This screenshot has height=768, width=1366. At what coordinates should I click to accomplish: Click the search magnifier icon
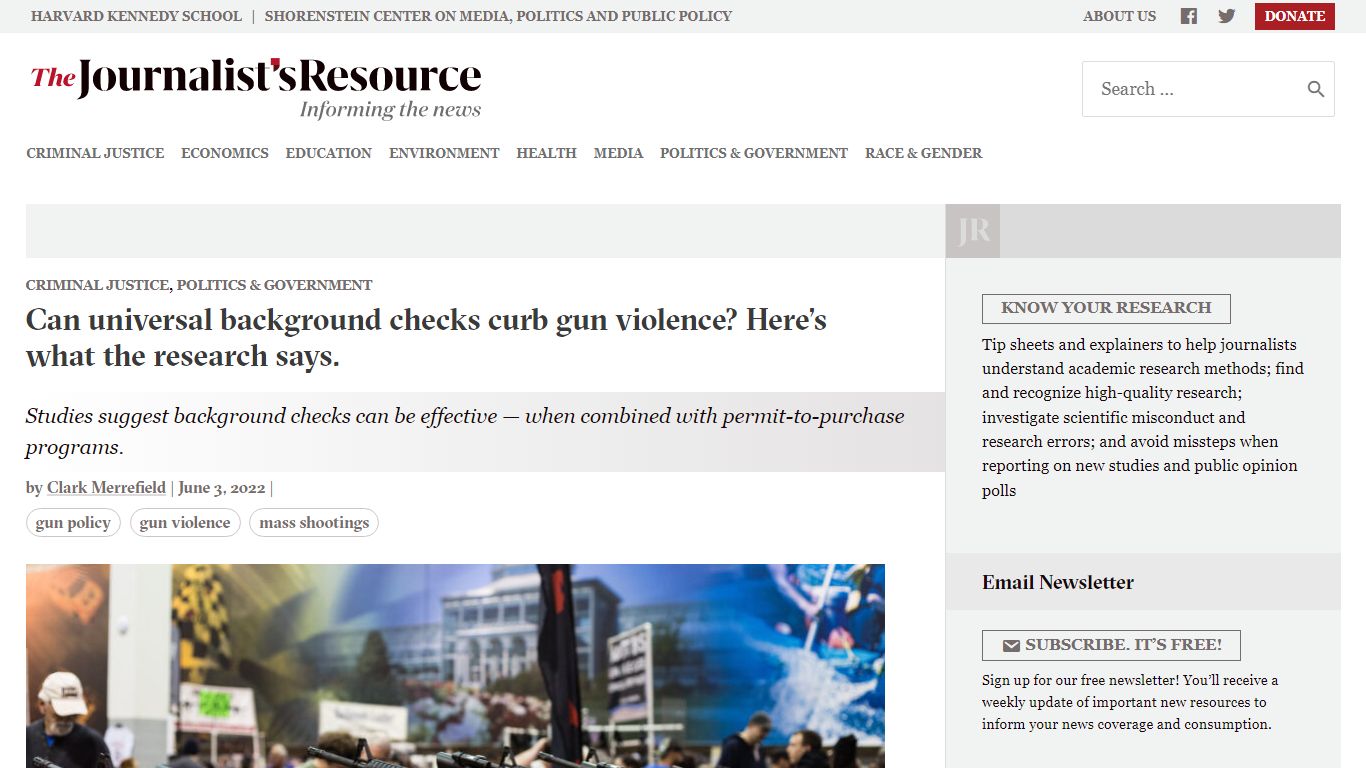1316,89
